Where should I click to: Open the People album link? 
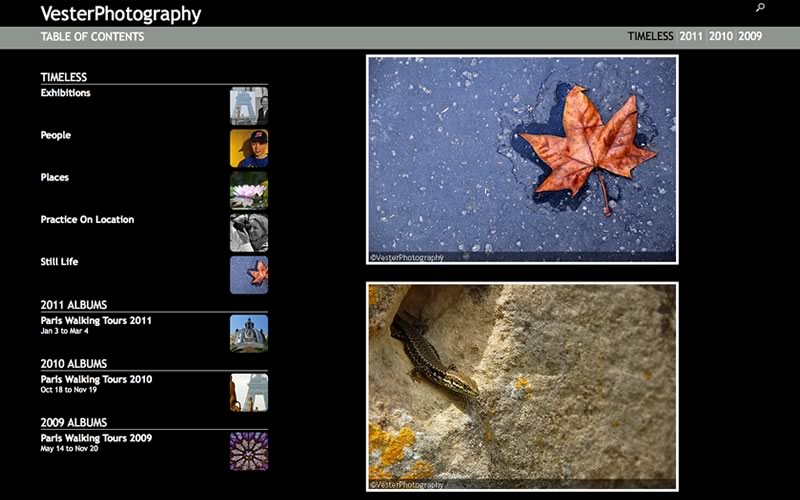click(x=55, y=135)
